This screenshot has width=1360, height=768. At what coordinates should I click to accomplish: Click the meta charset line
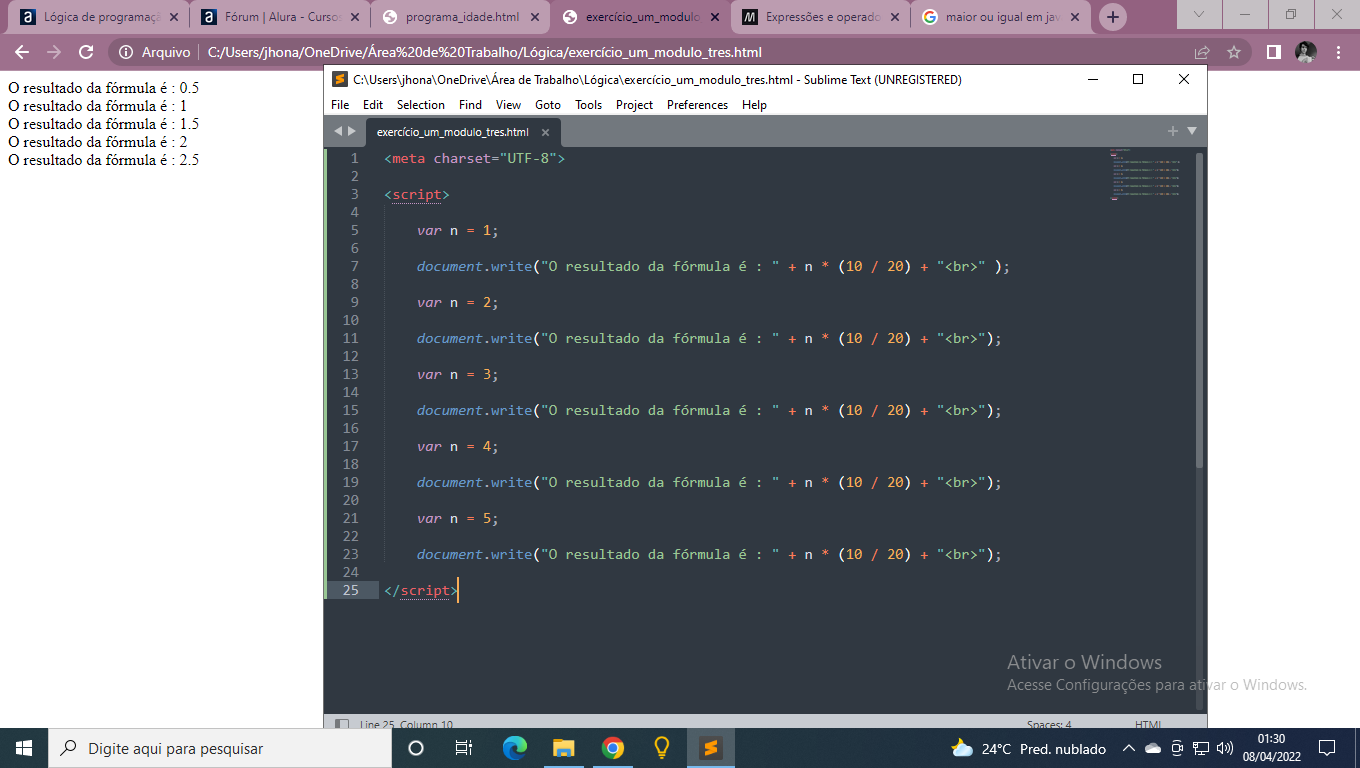coord(475,158)
